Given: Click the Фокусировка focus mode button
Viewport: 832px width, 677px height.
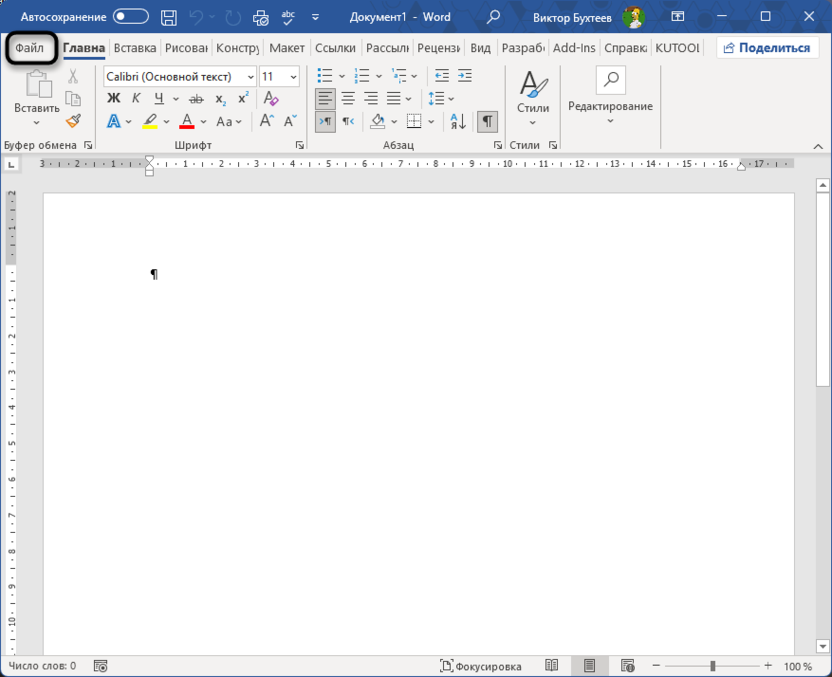Looking at the screenshot, I should point(482,666).
